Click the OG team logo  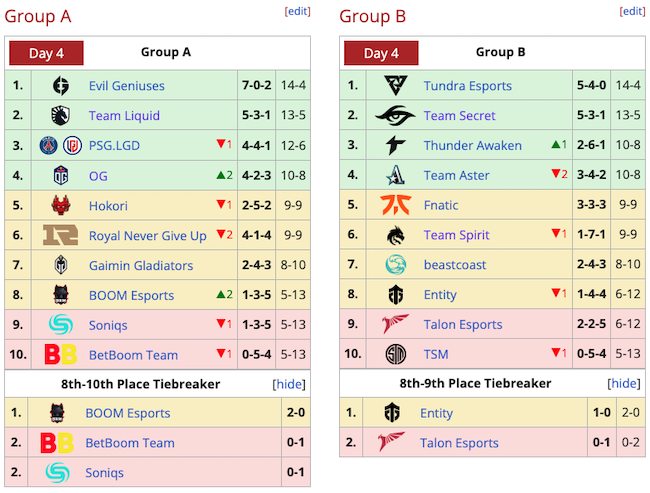[x=61, y=175]
